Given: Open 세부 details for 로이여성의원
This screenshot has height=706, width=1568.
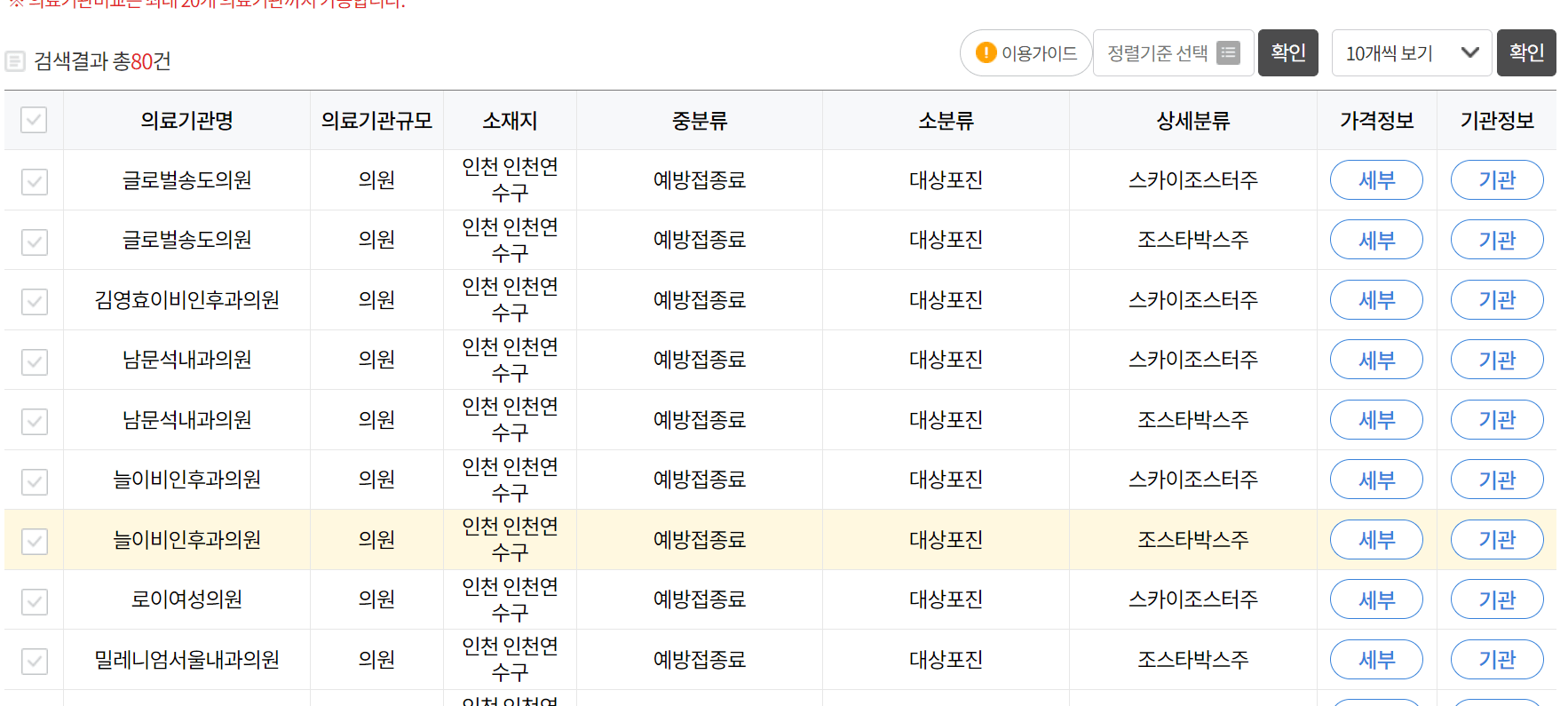Looking at the screenshot, I should coord(1376,599).
